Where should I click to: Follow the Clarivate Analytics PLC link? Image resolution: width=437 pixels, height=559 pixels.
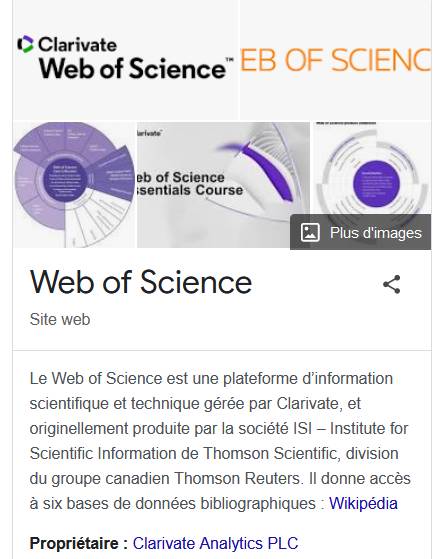click(x=215, y=544)
